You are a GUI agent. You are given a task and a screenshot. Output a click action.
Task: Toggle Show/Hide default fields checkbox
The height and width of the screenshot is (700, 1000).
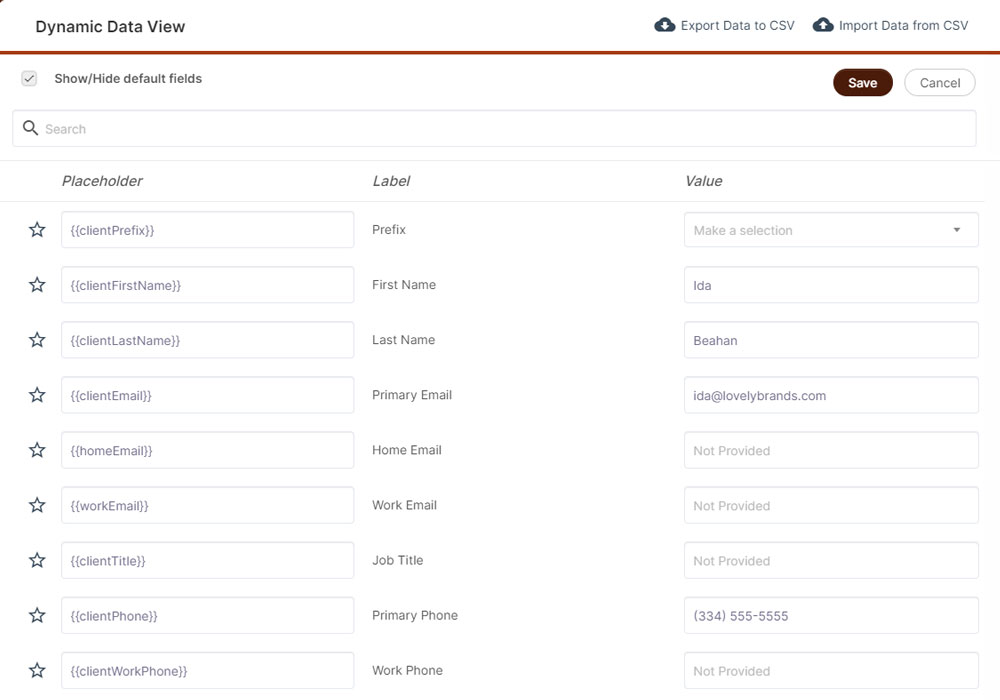(29, 79)
